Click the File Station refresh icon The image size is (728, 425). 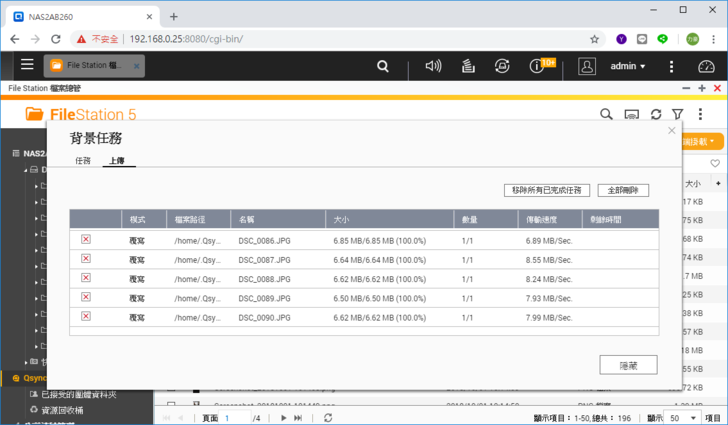click(656, 115)
